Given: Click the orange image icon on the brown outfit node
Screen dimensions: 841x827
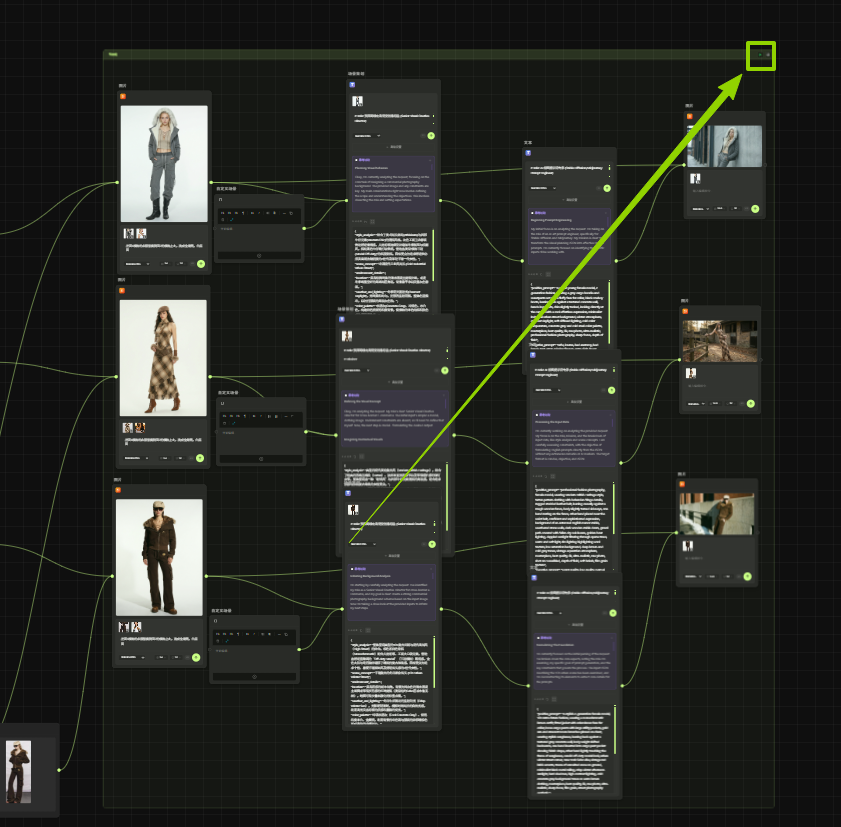Looking at the screenshot, I should point(119,490).
